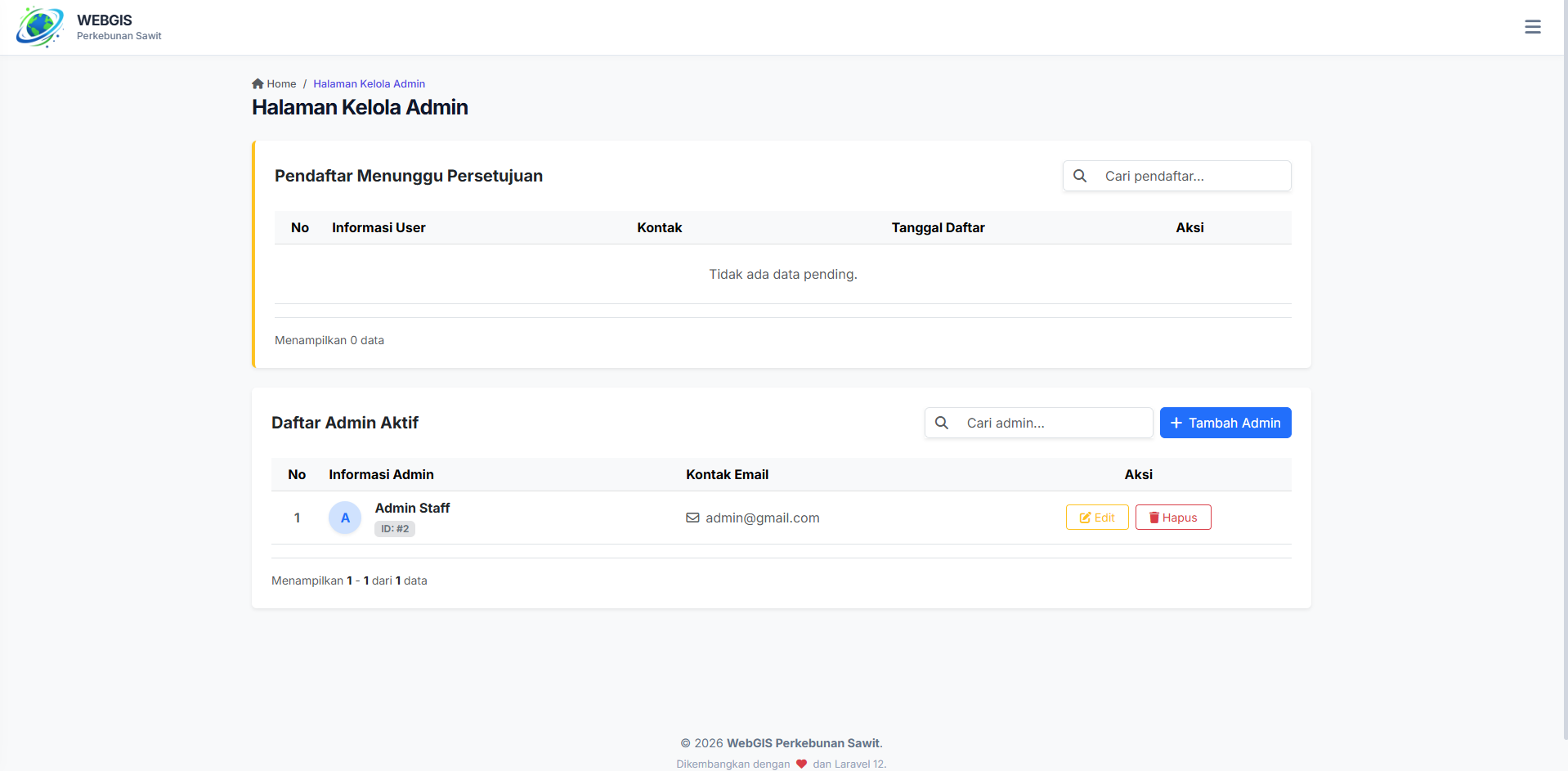Click the magnifier icon in pendaftar search
Viewport: 1568px width, 771px height.
tap(1080, 176)
